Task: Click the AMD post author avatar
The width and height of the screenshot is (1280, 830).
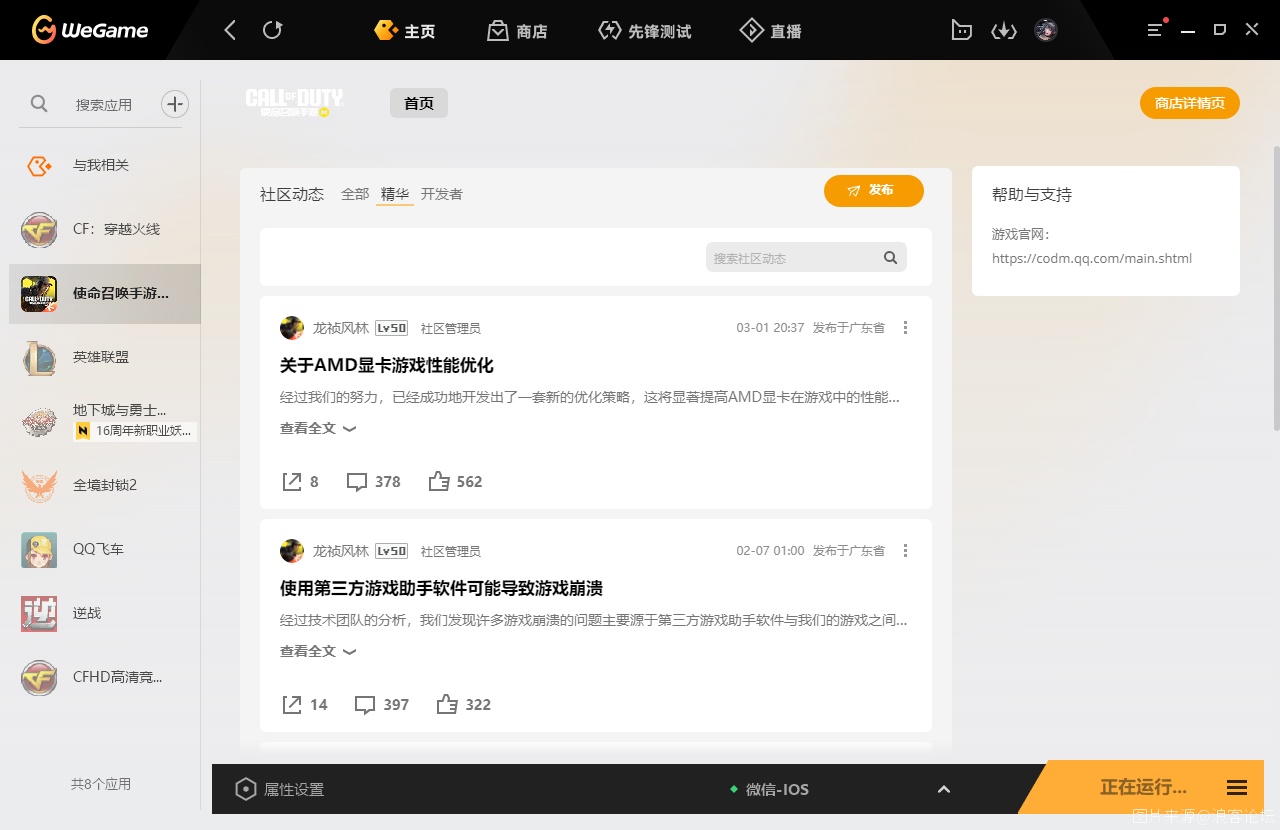Action: (x=292, y=328)
